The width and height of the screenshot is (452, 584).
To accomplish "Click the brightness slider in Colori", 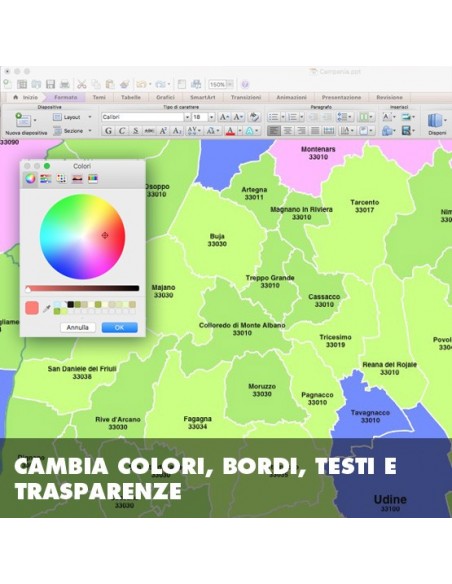I will coord(82,288).
